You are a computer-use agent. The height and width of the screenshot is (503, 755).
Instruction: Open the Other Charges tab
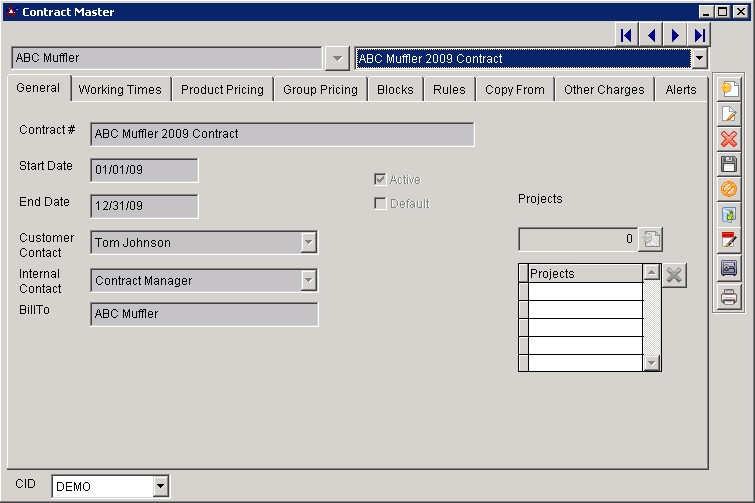pos(604,90)
